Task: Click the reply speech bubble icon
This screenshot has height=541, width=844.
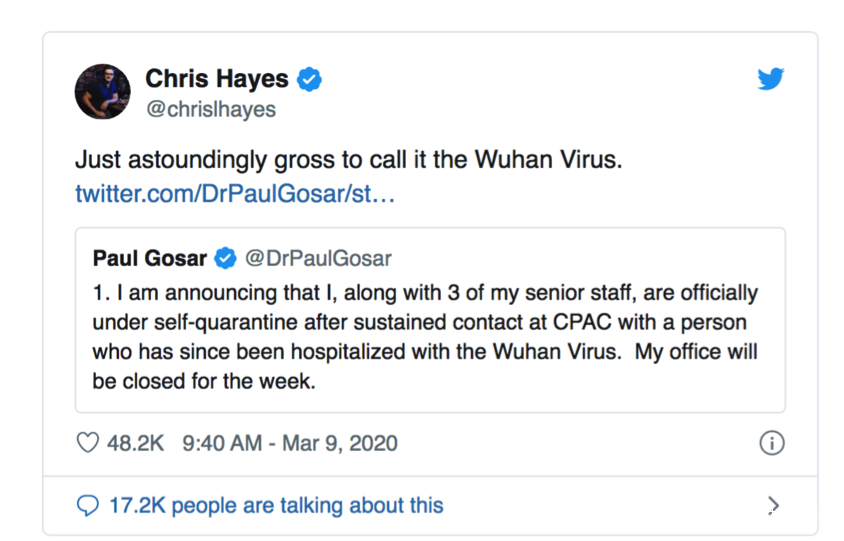Action: point(89,505)
